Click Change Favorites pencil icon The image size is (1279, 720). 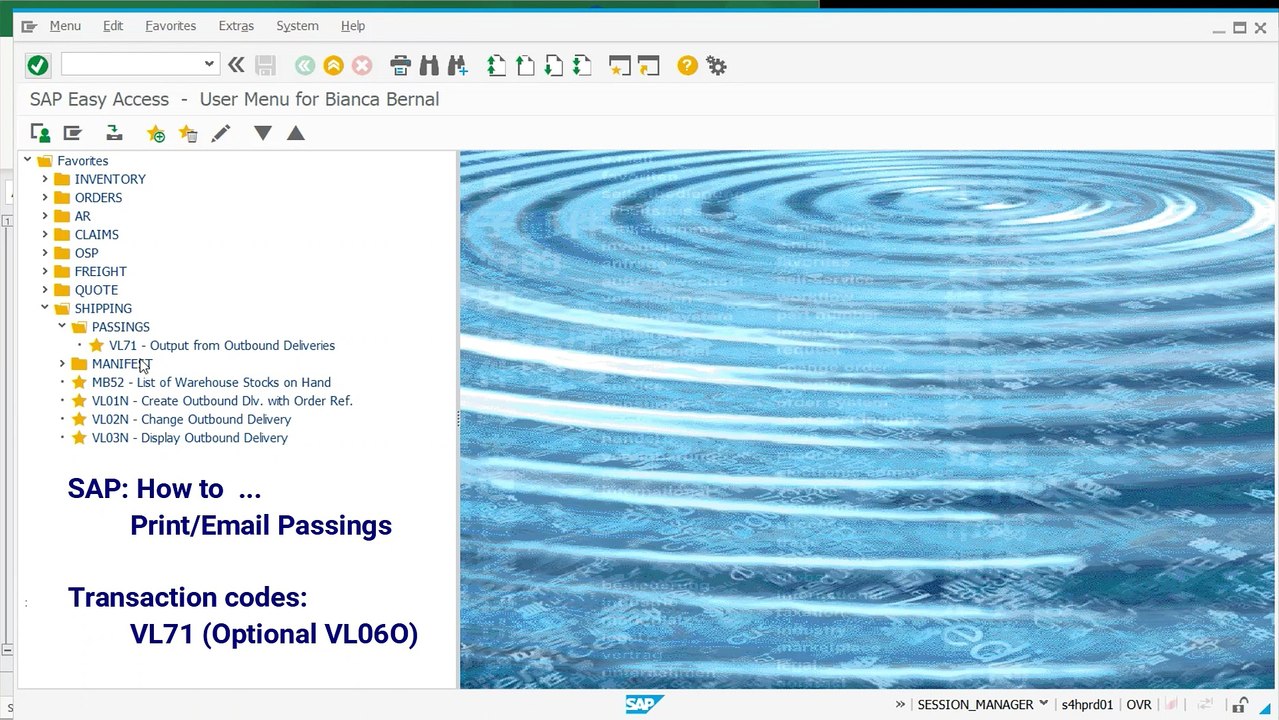click(x=220, y=133)
